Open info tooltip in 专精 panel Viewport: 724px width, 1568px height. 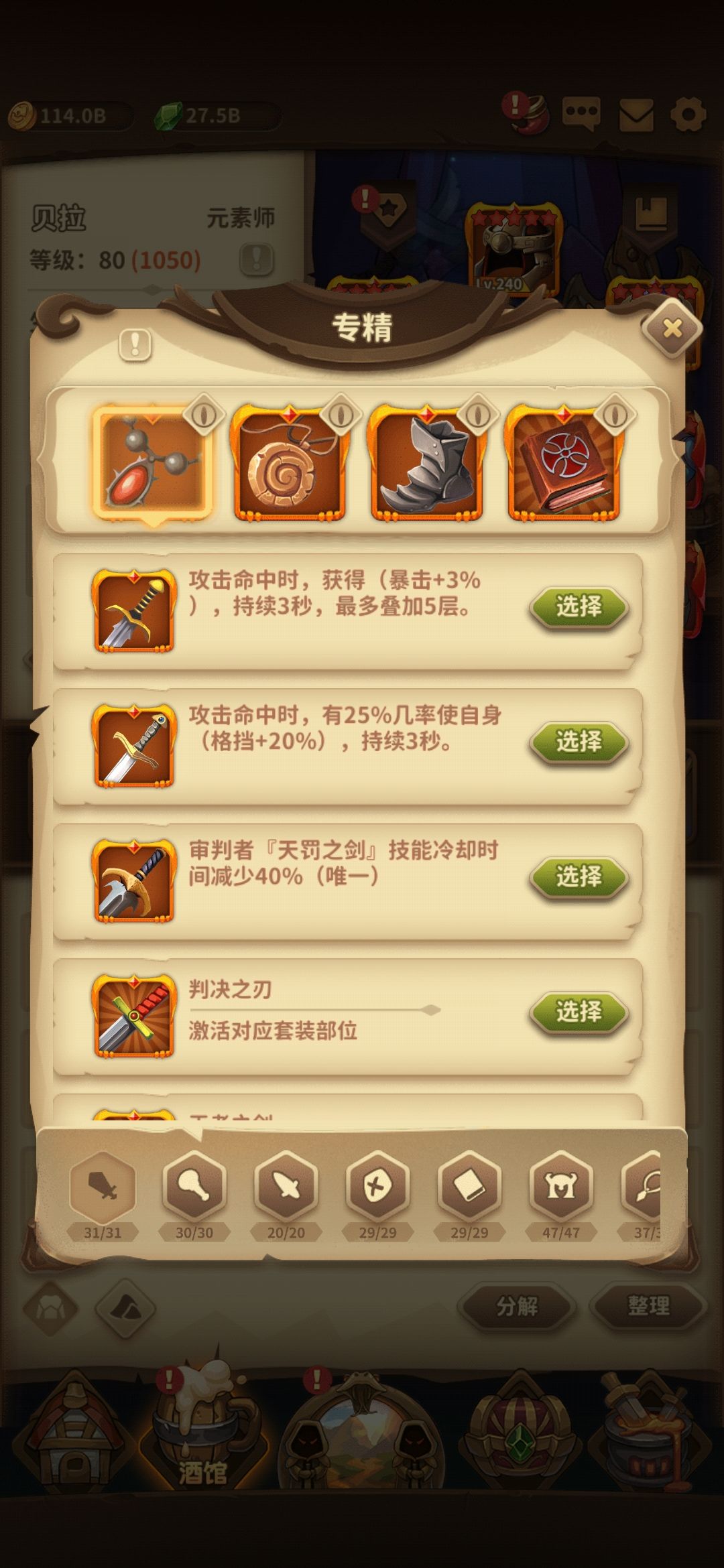(x=135, y=345)
